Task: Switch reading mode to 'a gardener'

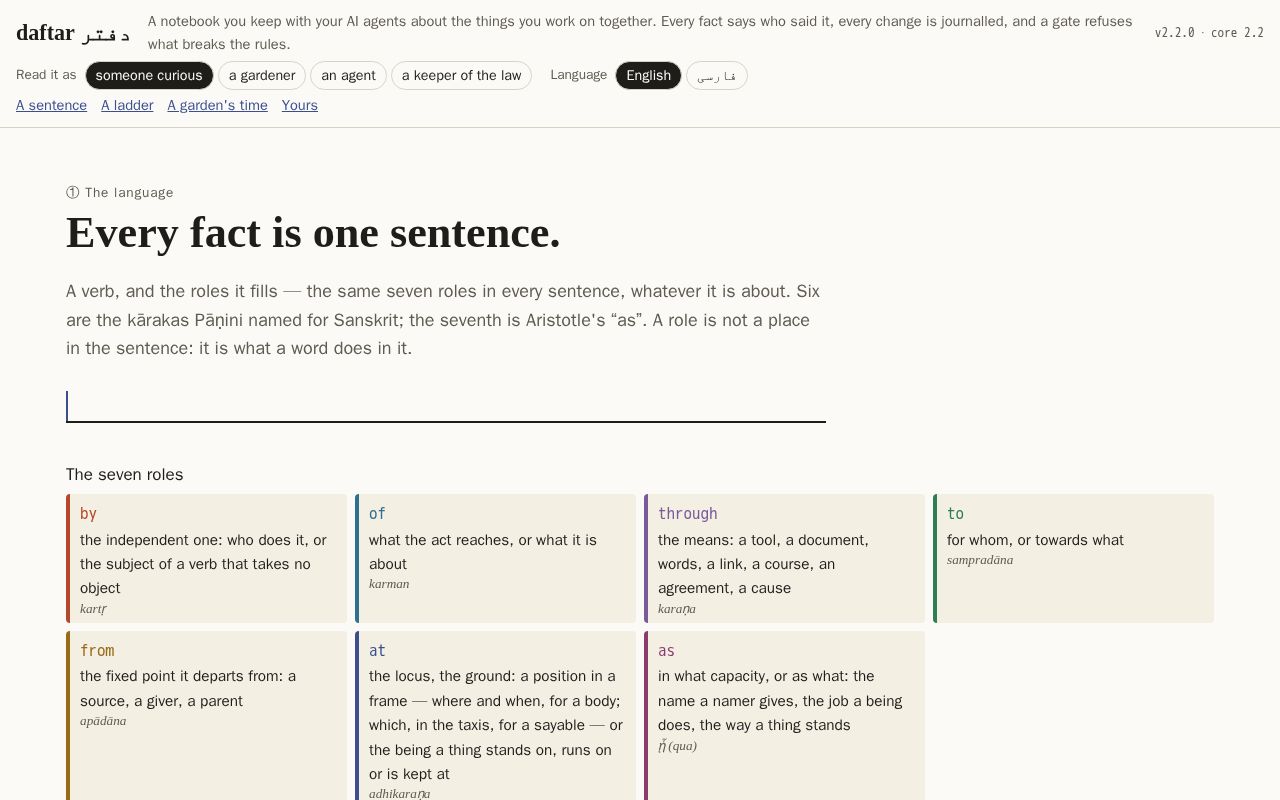Action: (x=262, y=76)
